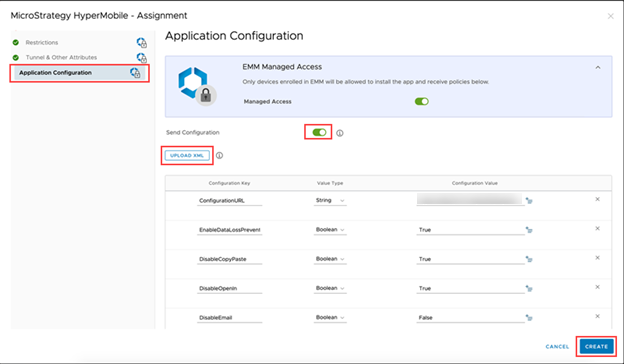Click lookup value icon for ConfigurationURL row
The height and width of the screenshot is (364, 624).
coord(529,201)
